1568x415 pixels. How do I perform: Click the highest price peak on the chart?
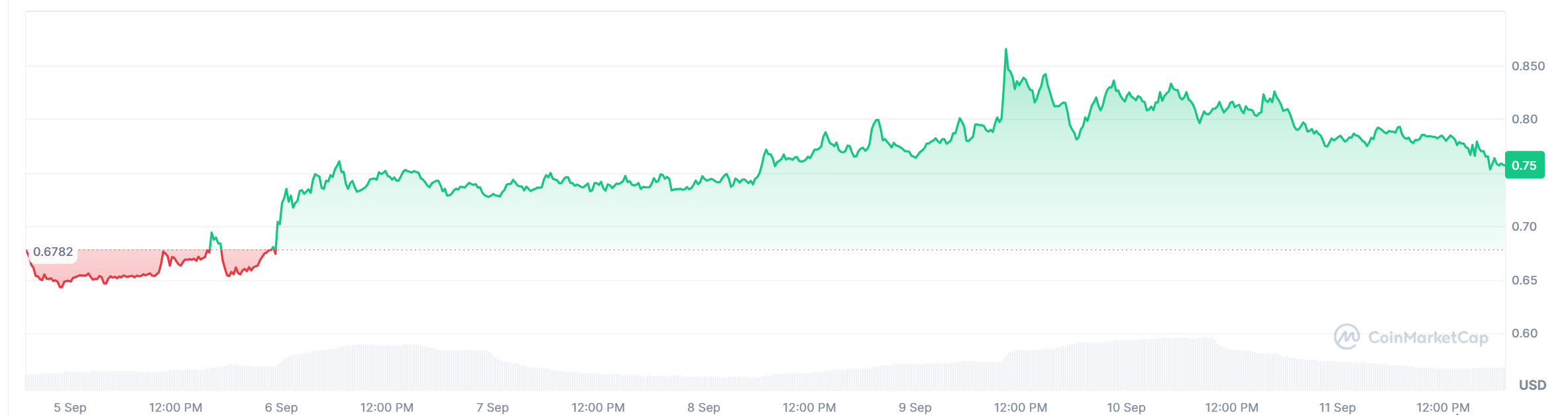click(1005, 50)
